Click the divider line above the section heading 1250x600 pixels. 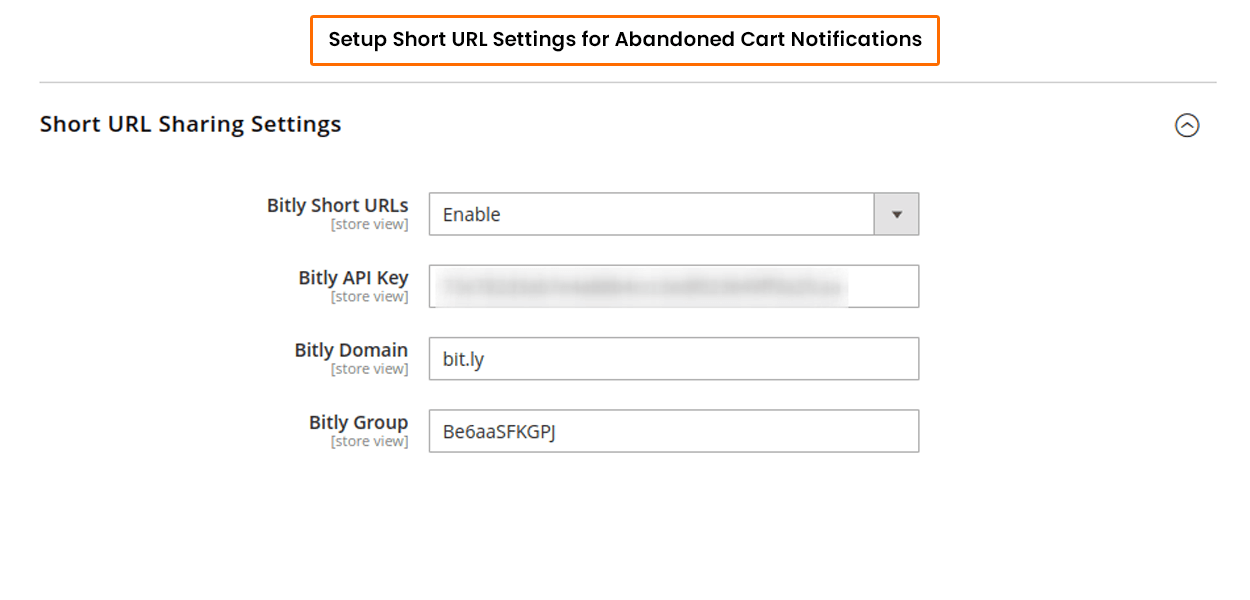pos(628,82)
